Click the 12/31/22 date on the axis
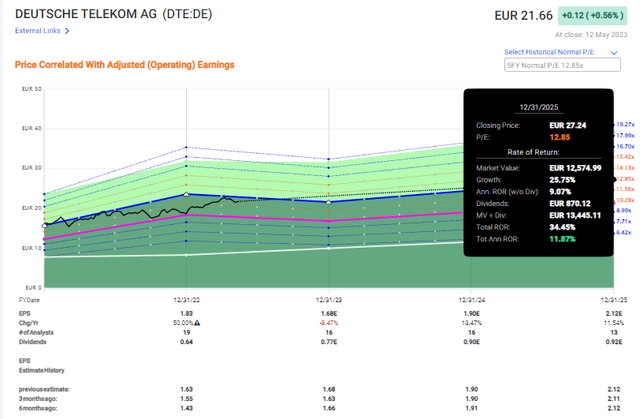The height and width of the screenshot is (419, 640). (x=187, y=300)
